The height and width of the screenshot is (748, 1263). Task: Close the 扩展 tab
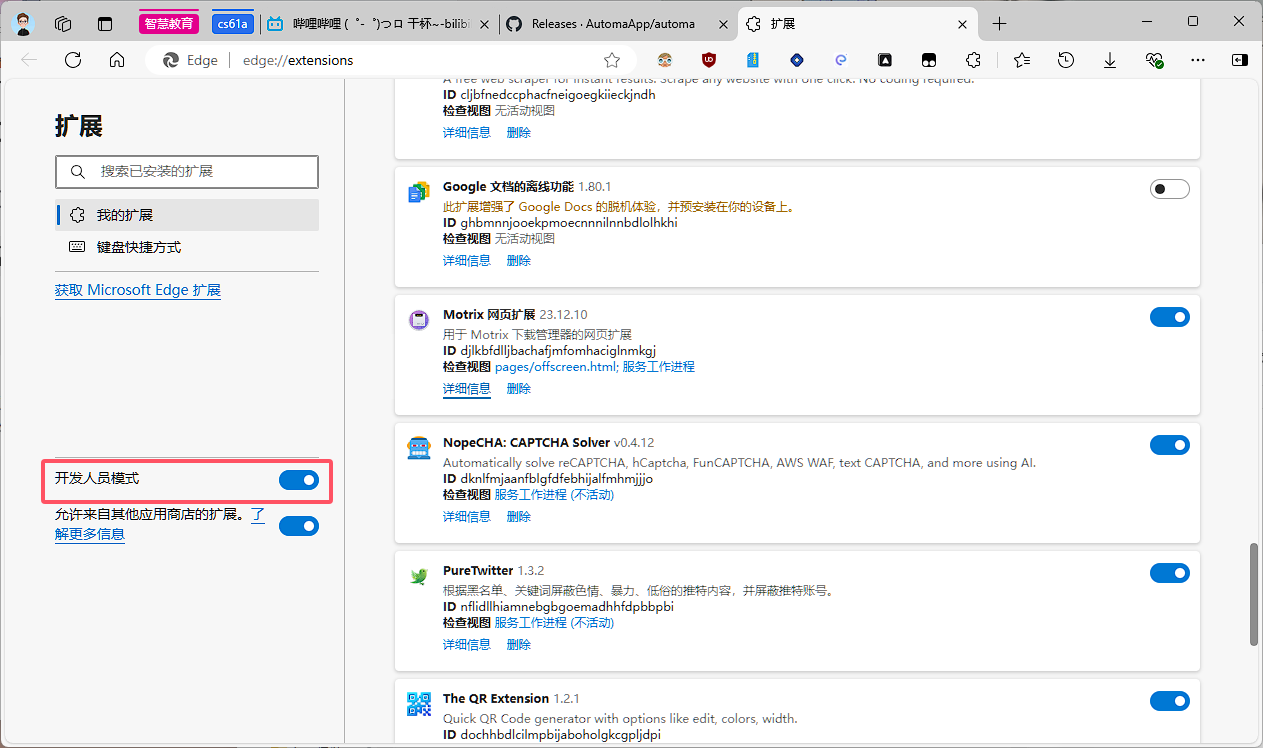coord(963,24)
